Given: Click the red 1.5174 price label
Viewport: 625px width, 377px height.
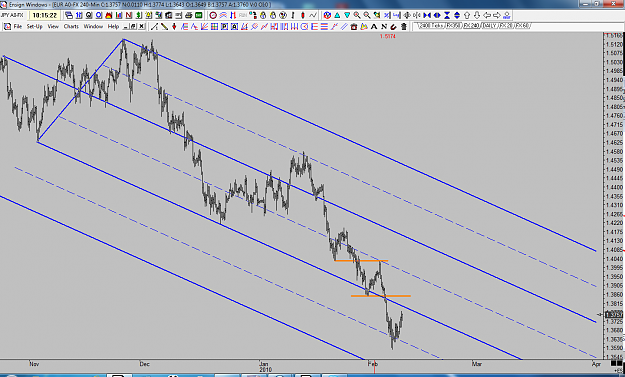Looking at the screenshot, I should 387,36.
